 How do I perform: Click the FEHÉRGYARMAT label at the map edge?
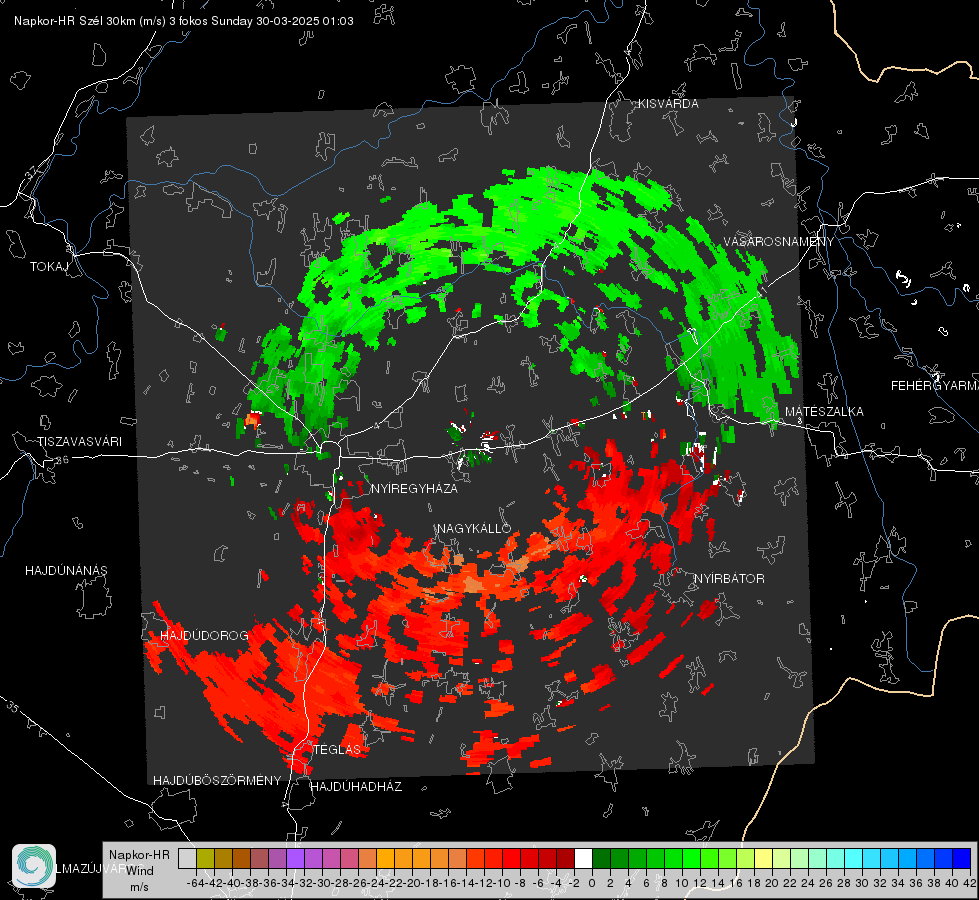click(x=934, y=386)
